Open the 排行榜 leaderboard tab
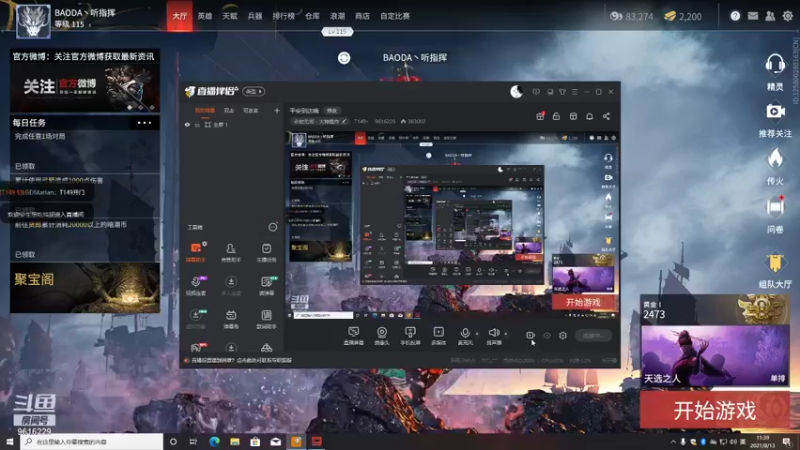The image size is (800, 450). coord(284,16)
